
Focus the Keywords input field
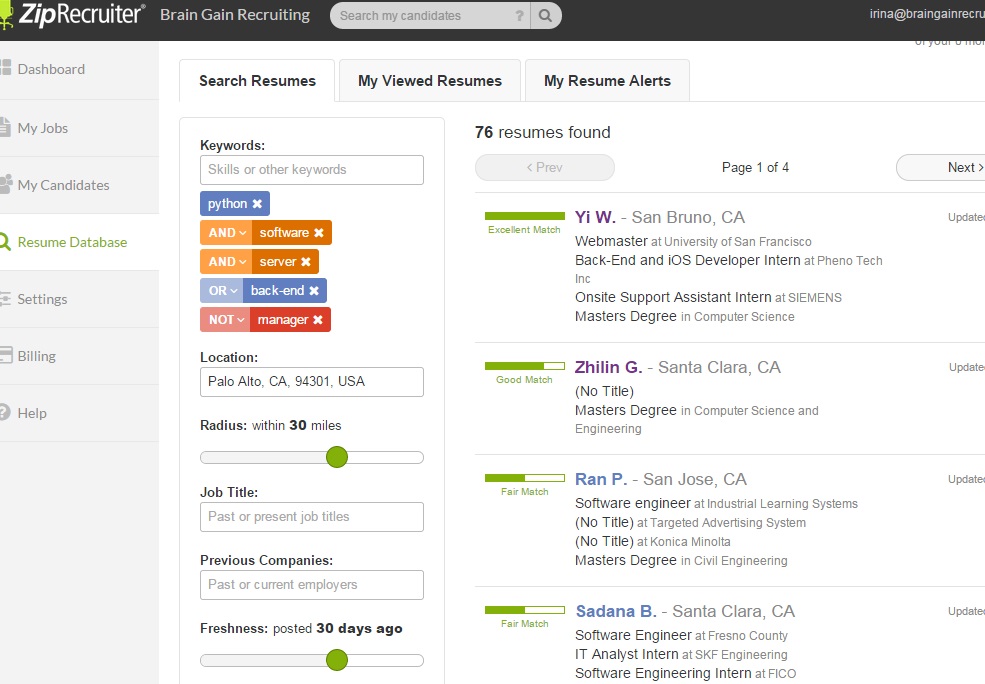tap(312, 170)
